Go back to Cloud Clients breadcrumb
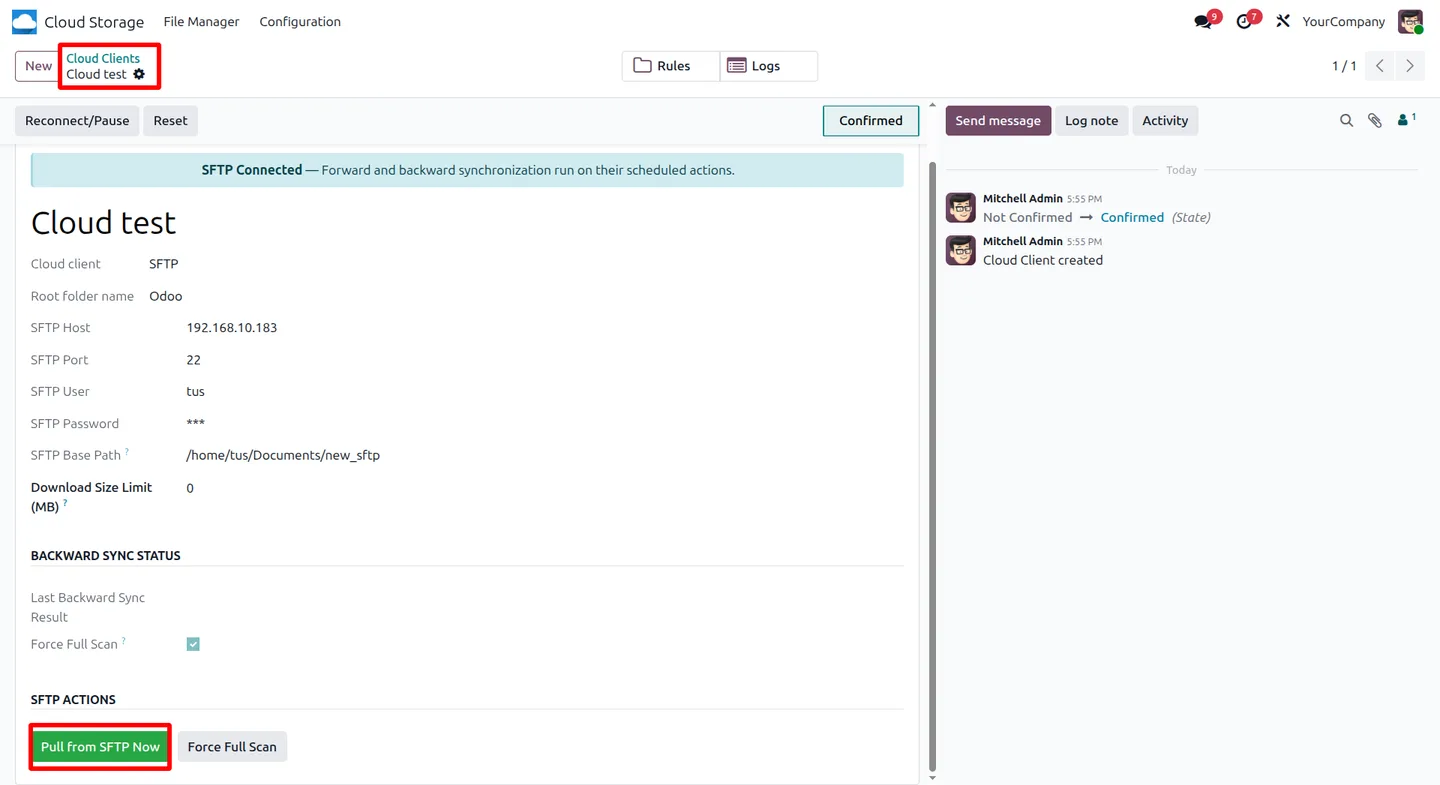 (103, 58)
